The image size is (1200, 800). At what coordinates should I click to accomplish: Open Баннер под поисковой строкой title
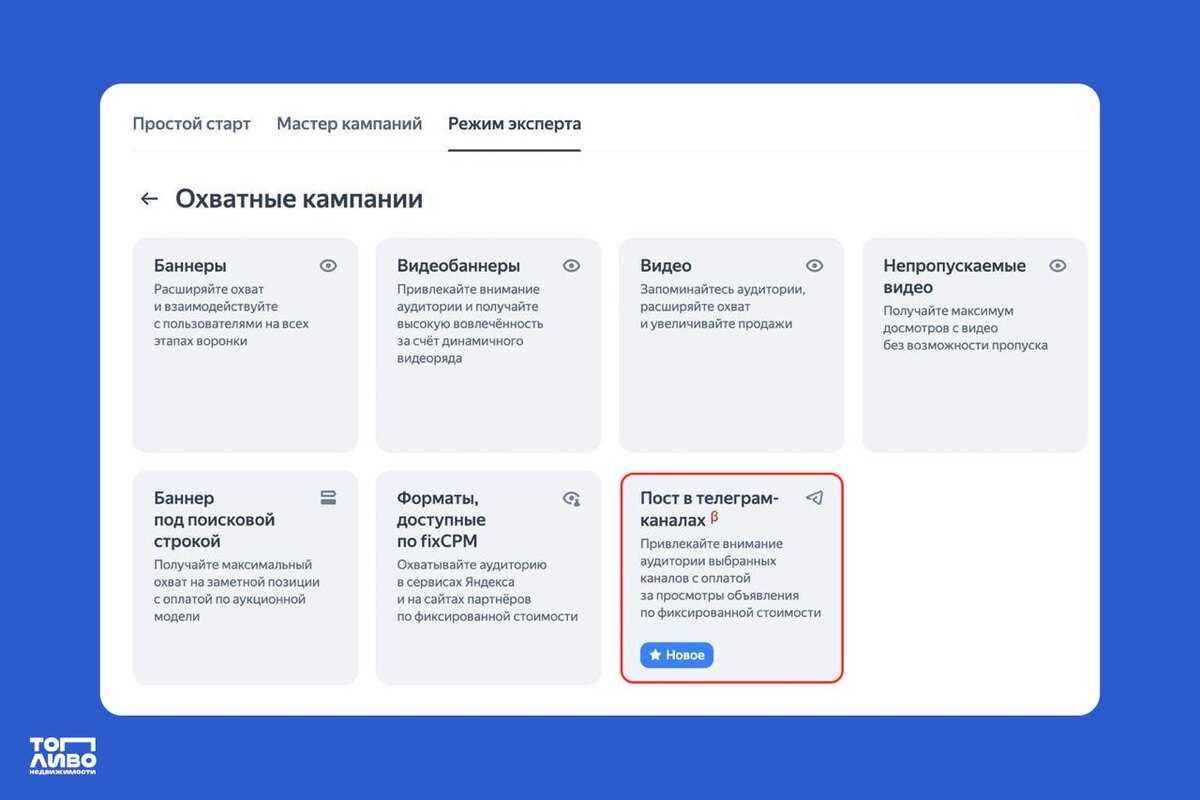coord(214,520)
